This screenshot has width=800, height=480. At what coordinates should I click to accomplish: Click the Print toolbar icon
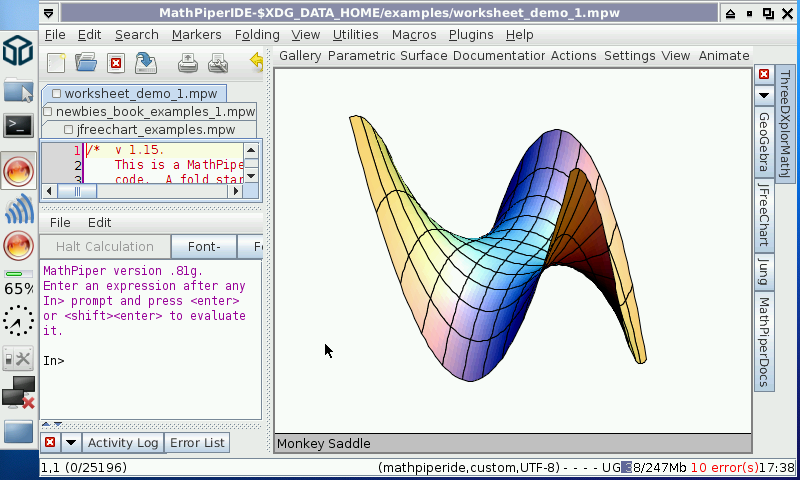[188, 63]
